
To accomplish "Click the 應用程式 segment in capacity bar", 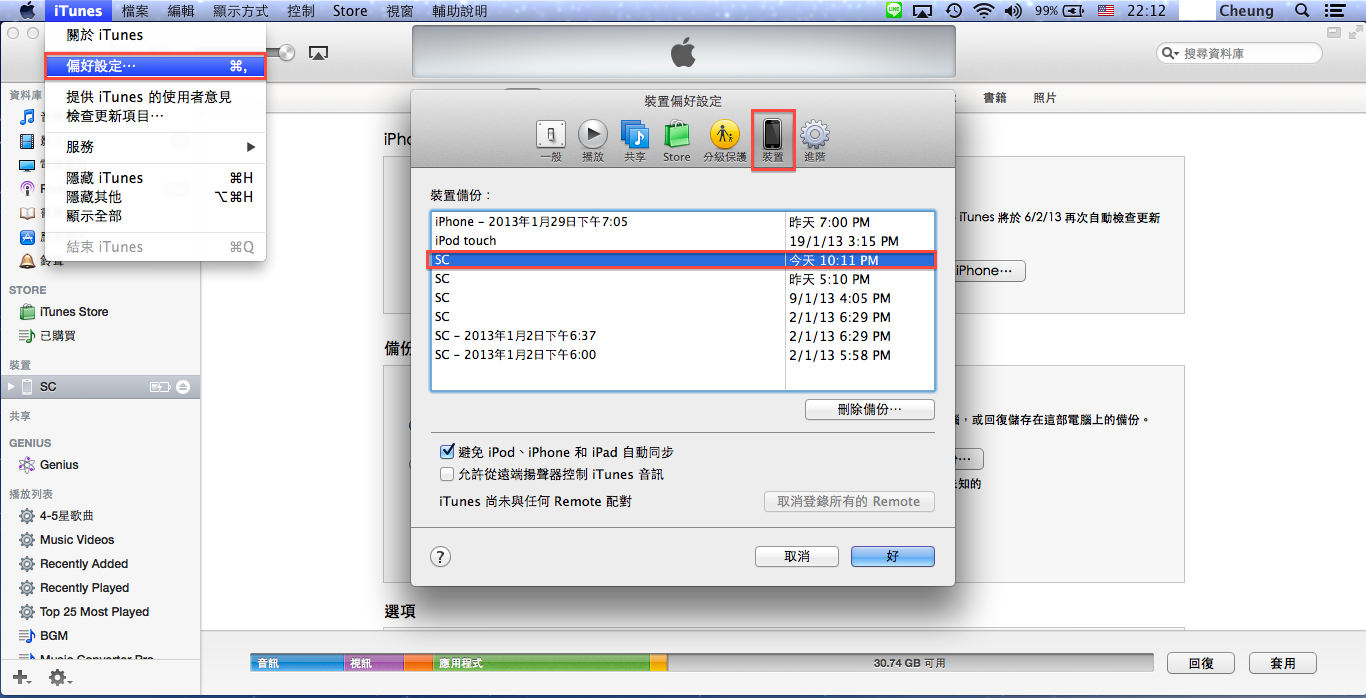I will pos(540,663).
